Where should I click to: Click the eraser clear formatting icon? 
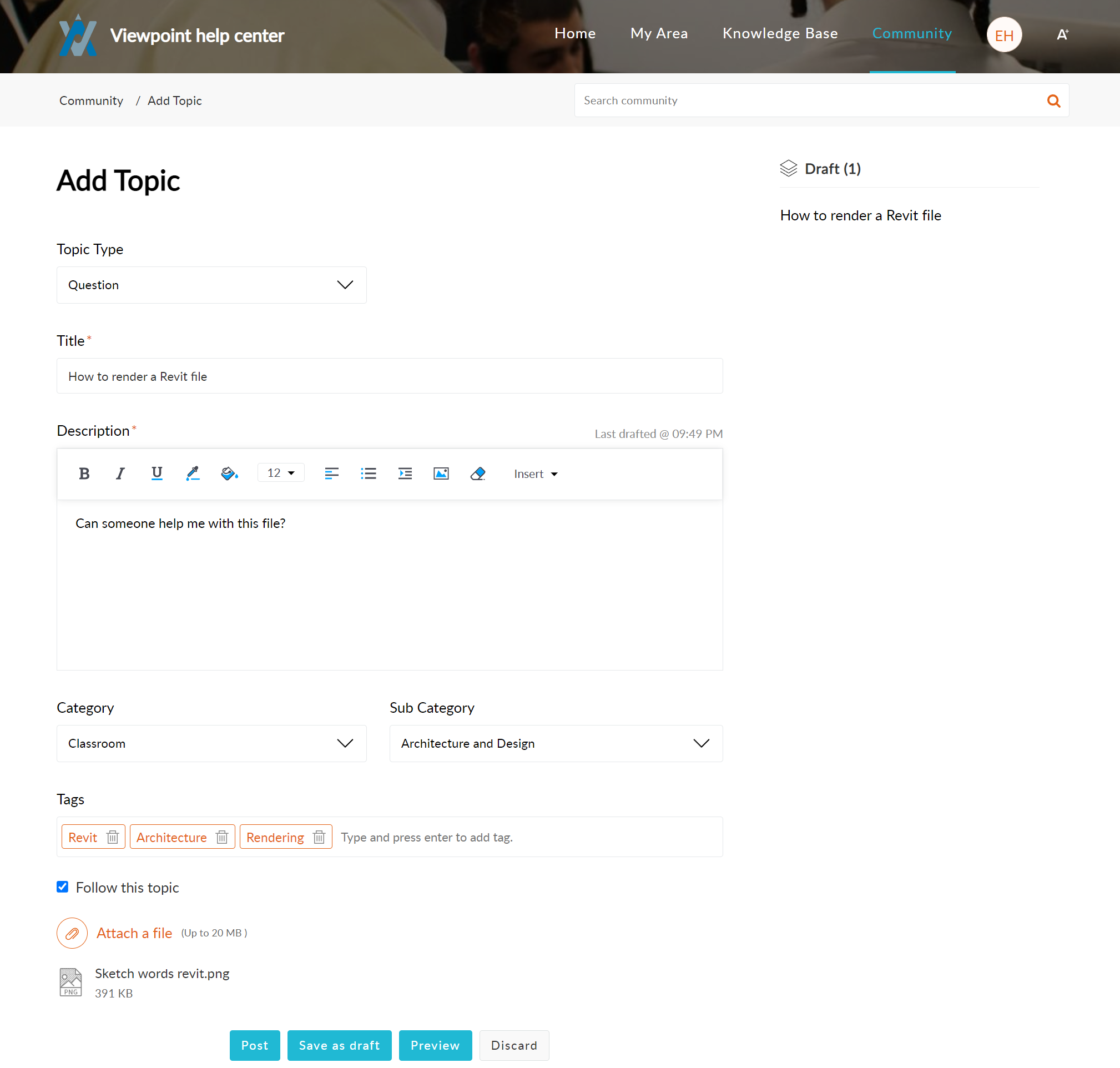477,473
